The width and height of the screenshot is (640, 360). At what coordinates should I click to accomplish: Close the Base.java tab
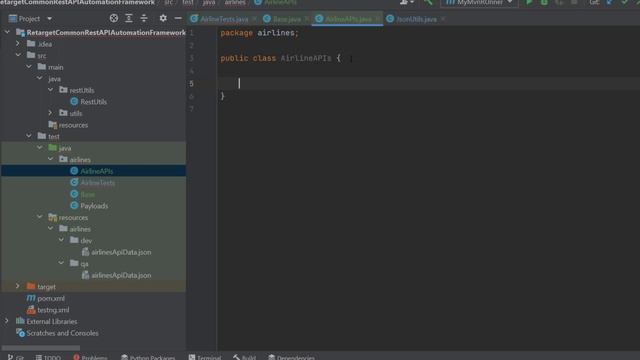pos(307,19)
